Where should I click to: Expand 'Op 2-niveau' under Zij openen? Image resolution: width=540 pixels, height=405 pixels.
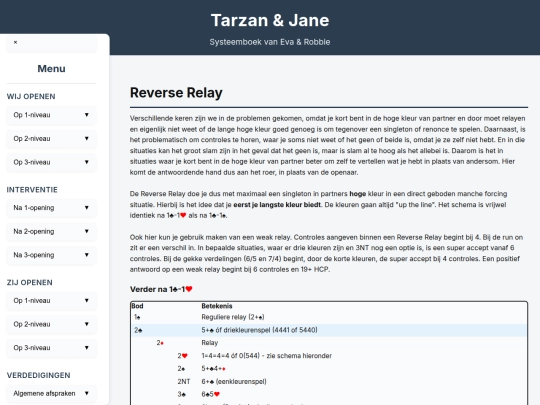51,324
